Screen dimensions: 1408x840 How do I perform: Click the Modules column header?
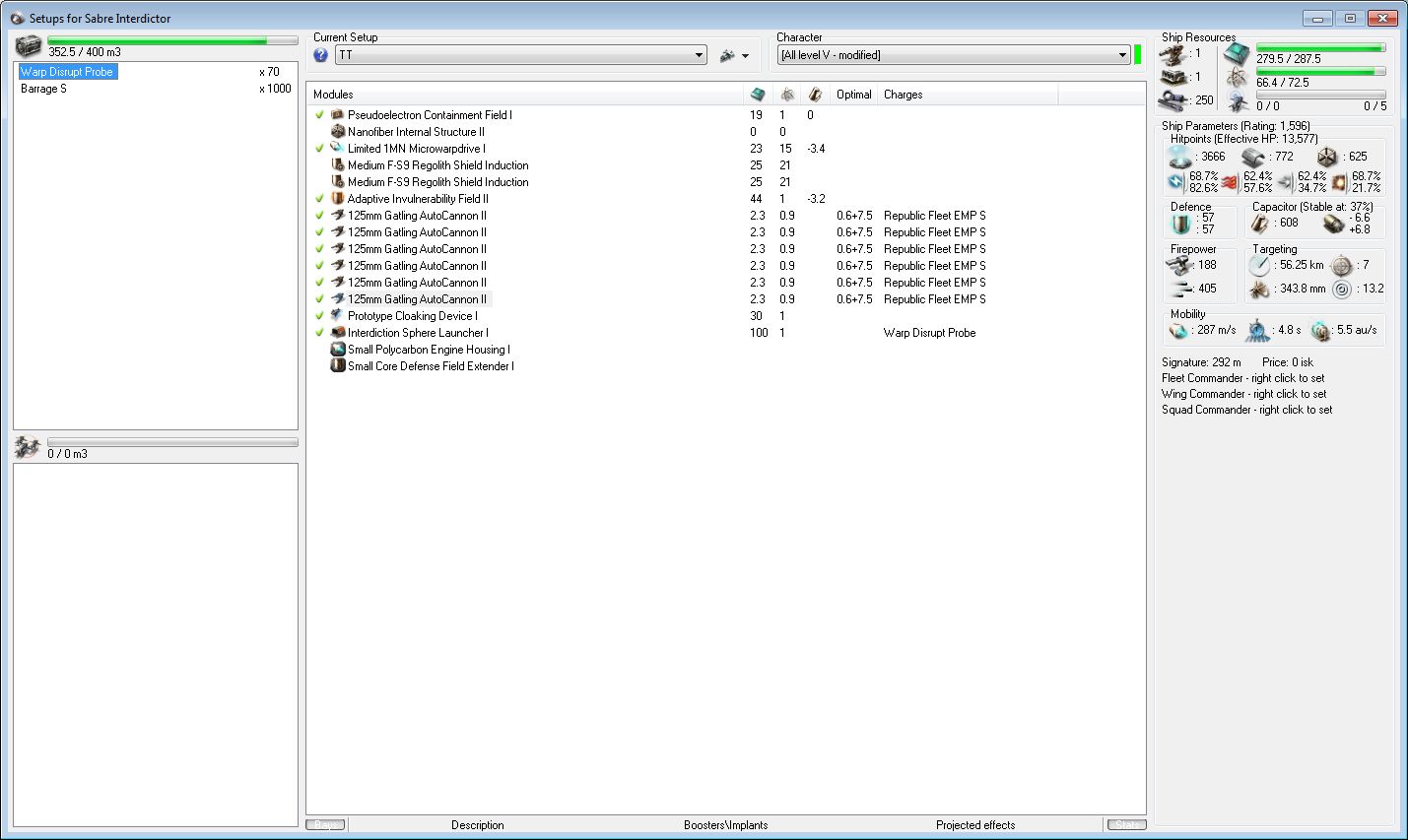coord(526,95)
